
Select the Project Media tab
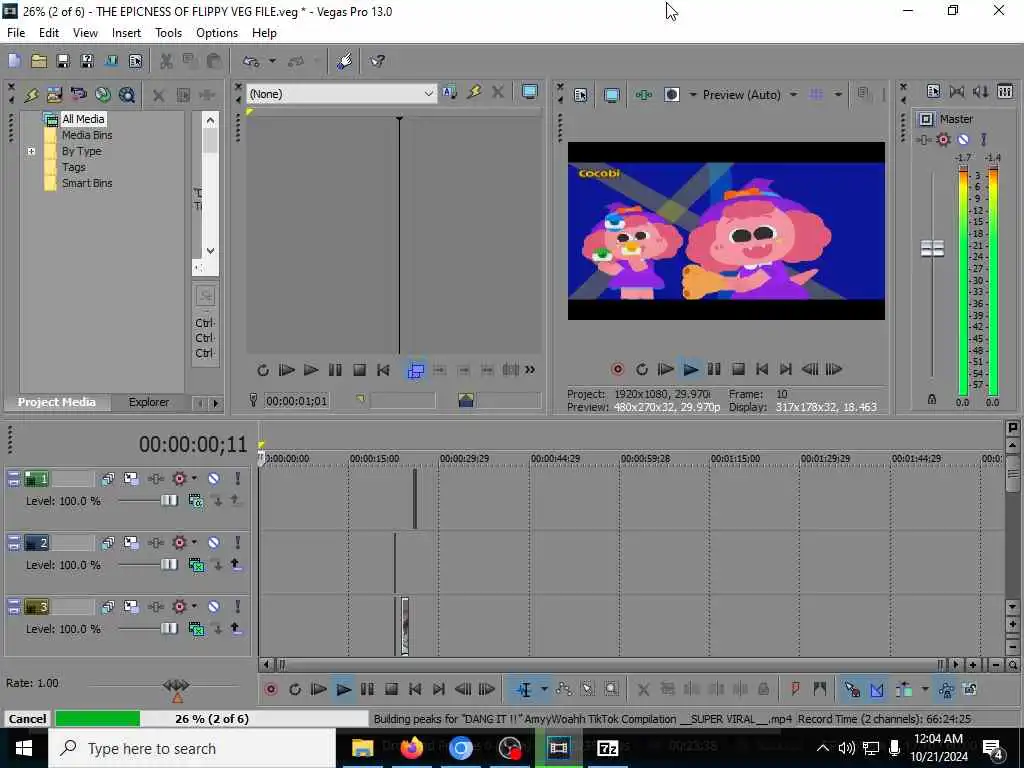57,402
